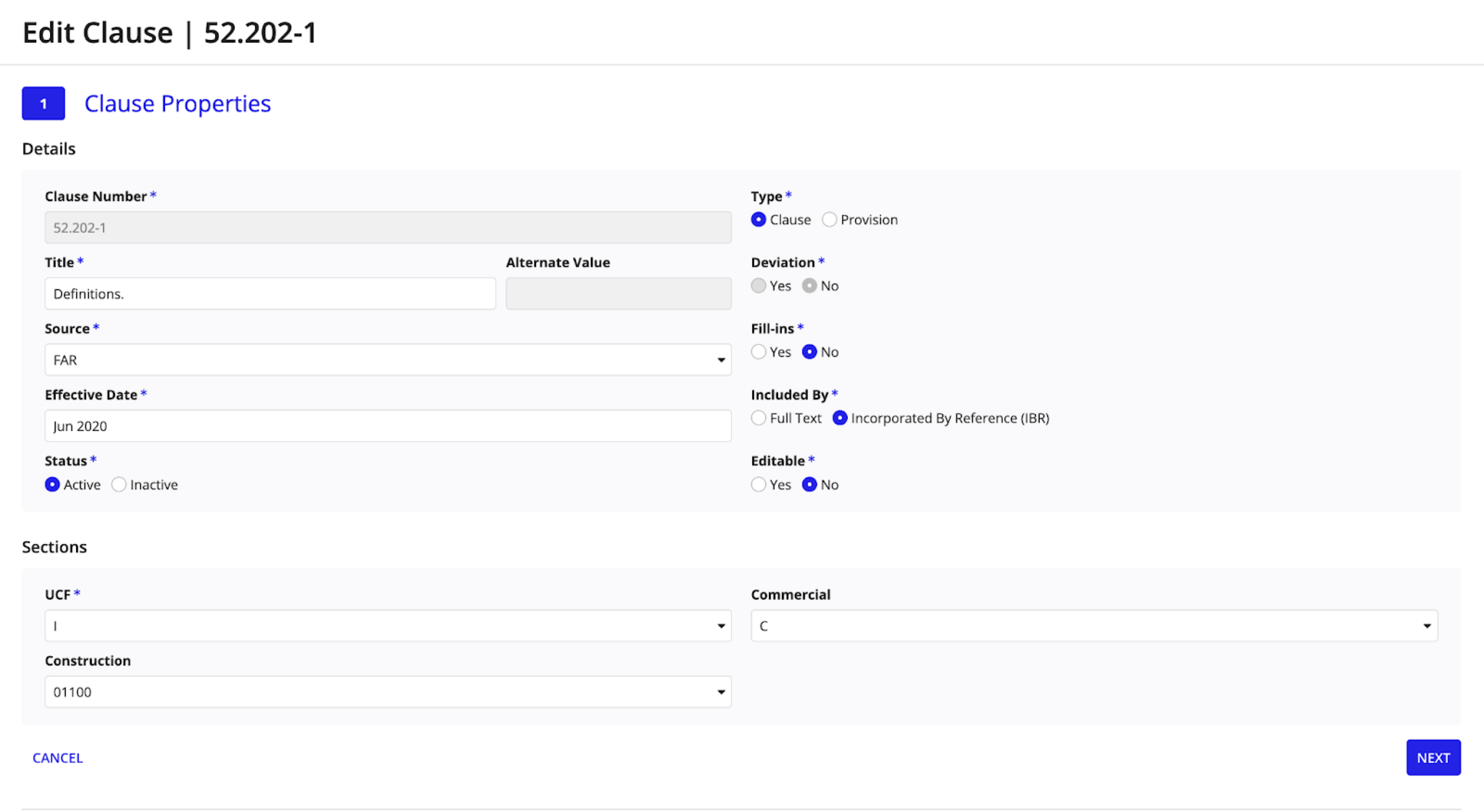
Task: Set Editable to No
Action: (809, 484)
